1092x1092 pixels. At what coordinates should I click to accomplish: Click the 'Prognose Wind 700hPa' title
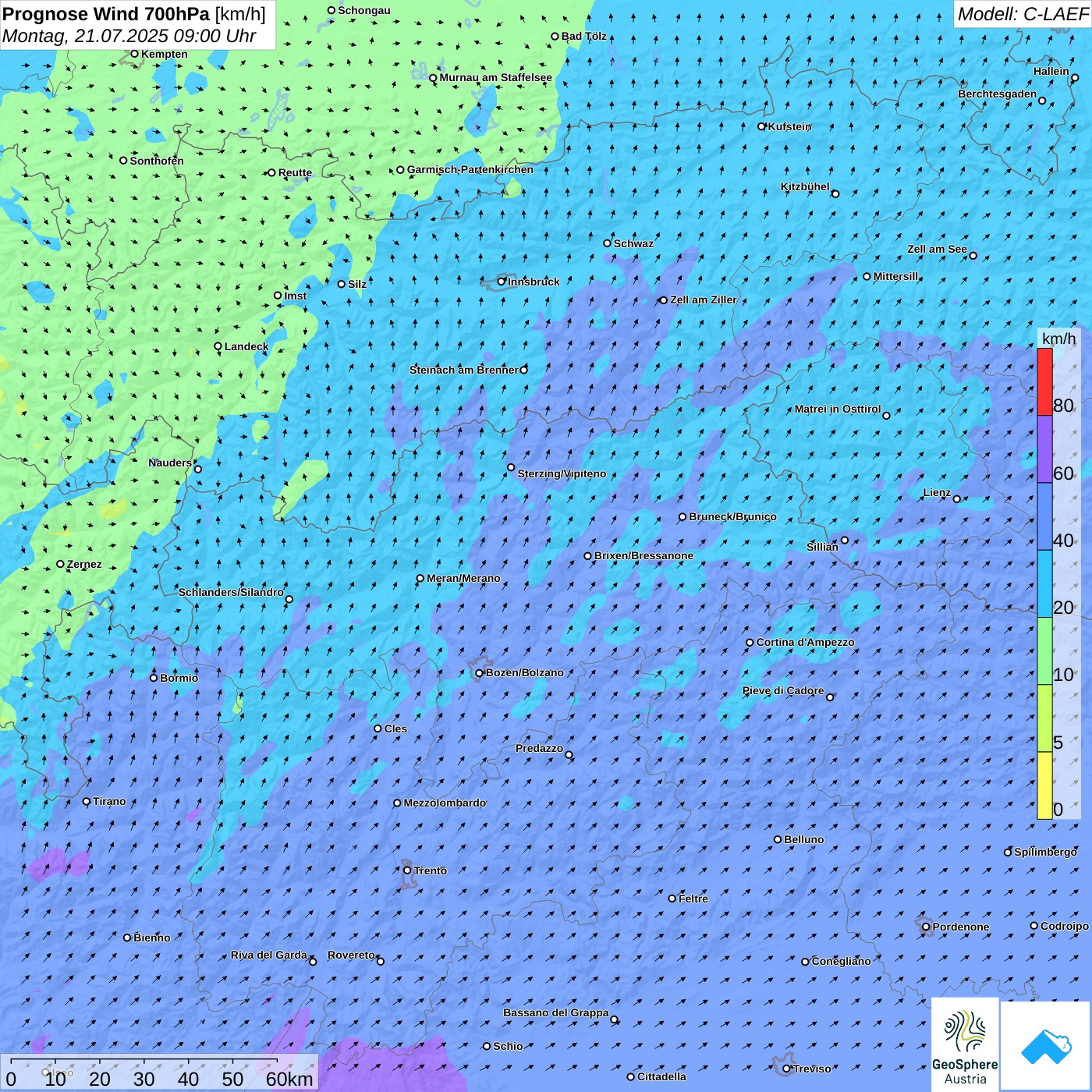click(106, 14)
